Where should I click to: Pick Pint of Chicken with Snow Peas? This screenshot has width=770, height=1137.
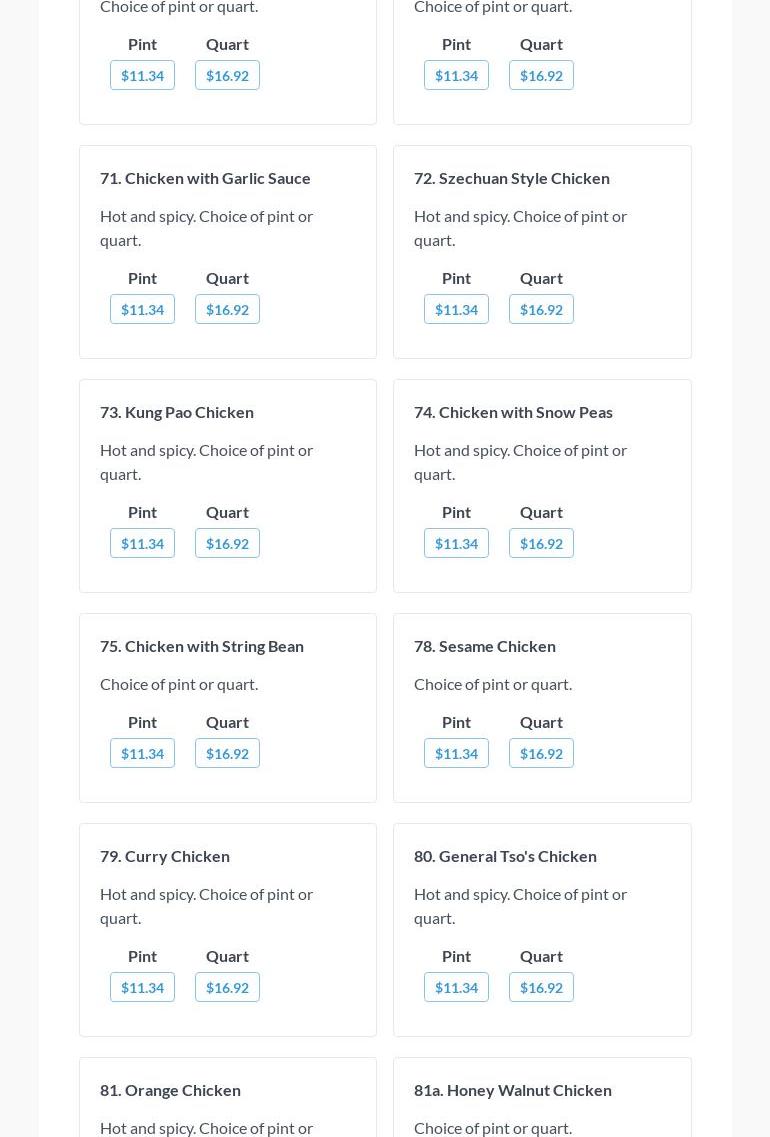click(x=456, y=543)
